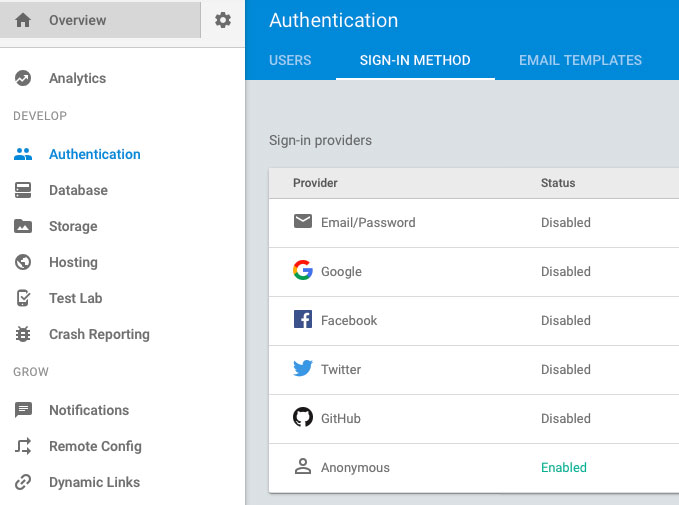679x505 pixels.
Task: Open the GitHub provider row
Action: point(474,419)
